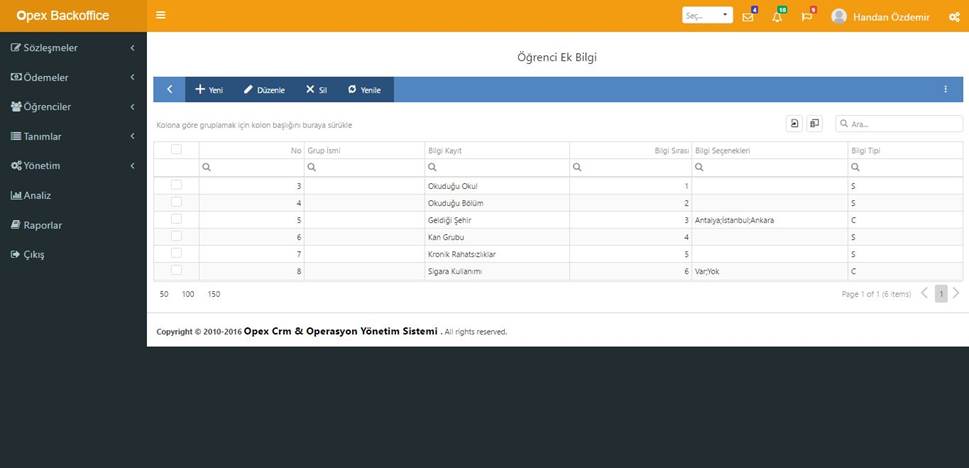
Task: Click the Analiz chart icon
Action: [16, 195]
